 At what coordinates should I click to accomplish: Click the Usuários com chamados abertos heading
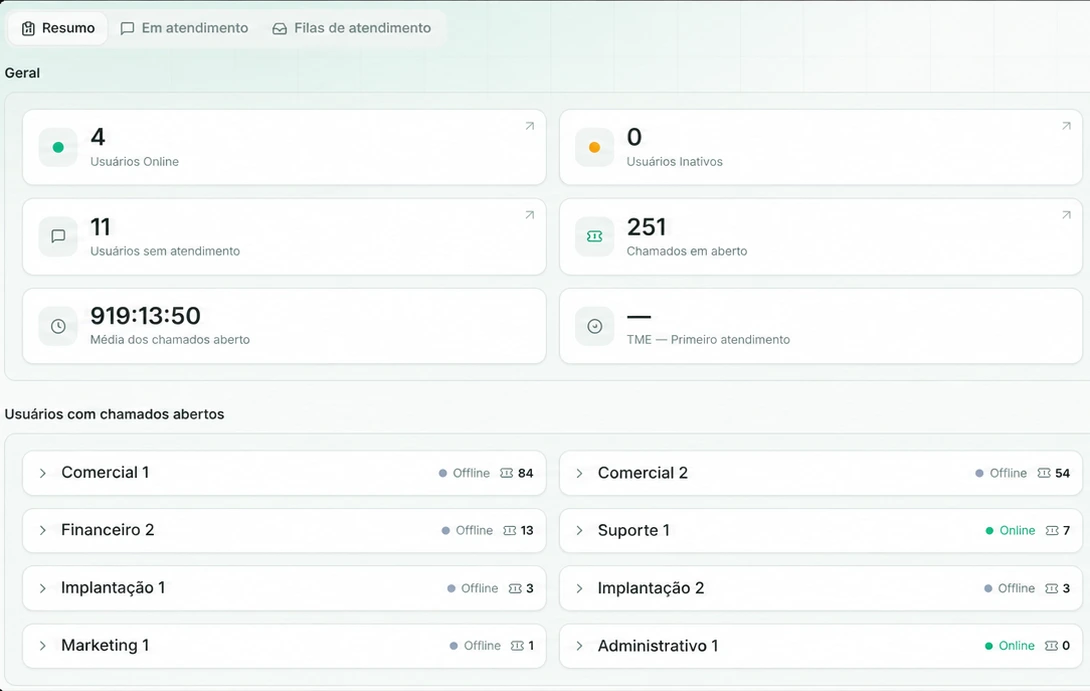pyautogui.click(x=114, y=414)
